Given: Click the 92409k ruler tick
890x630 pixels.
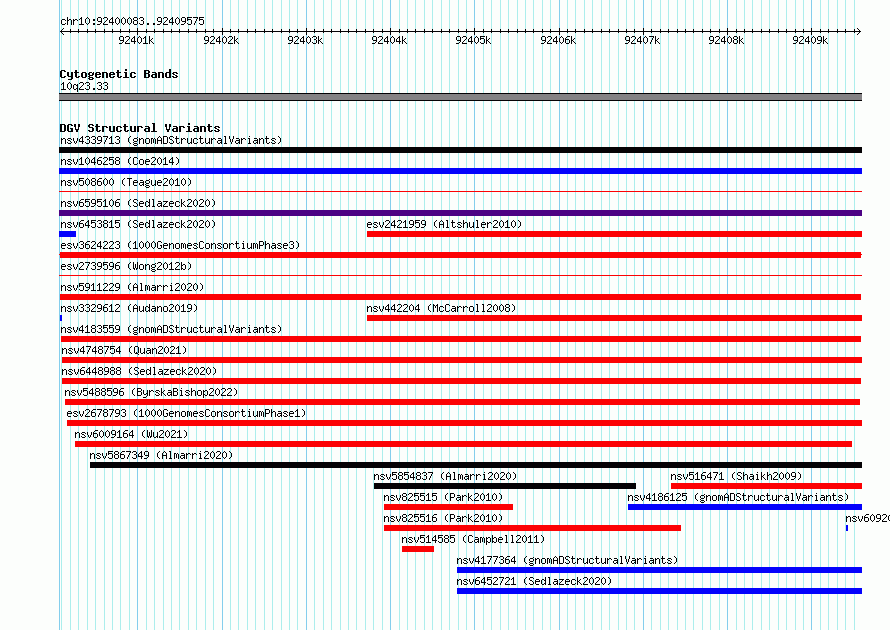Looking at the screenshot, I should [812, 32].
